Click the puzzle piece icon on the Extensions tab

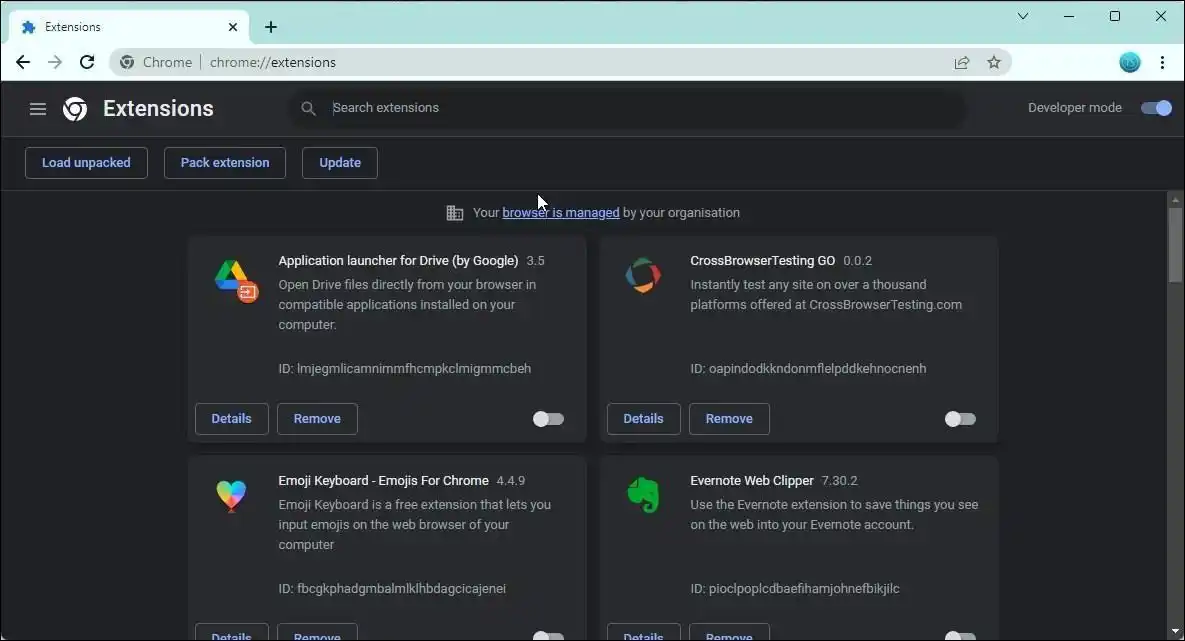(29, 27)
